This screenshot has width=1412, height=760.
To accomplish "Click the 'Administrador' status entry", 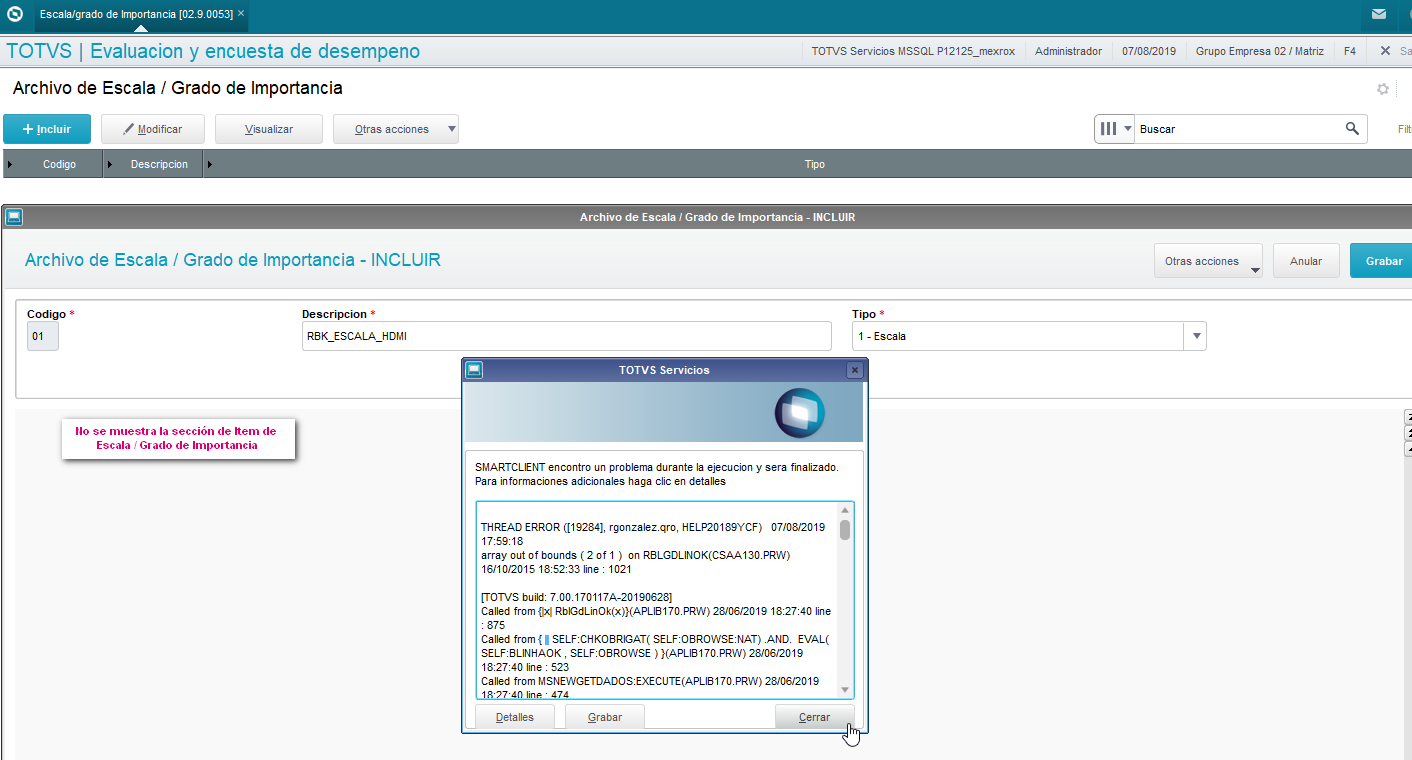I will pyautogui.click(x=1068, y=51).
